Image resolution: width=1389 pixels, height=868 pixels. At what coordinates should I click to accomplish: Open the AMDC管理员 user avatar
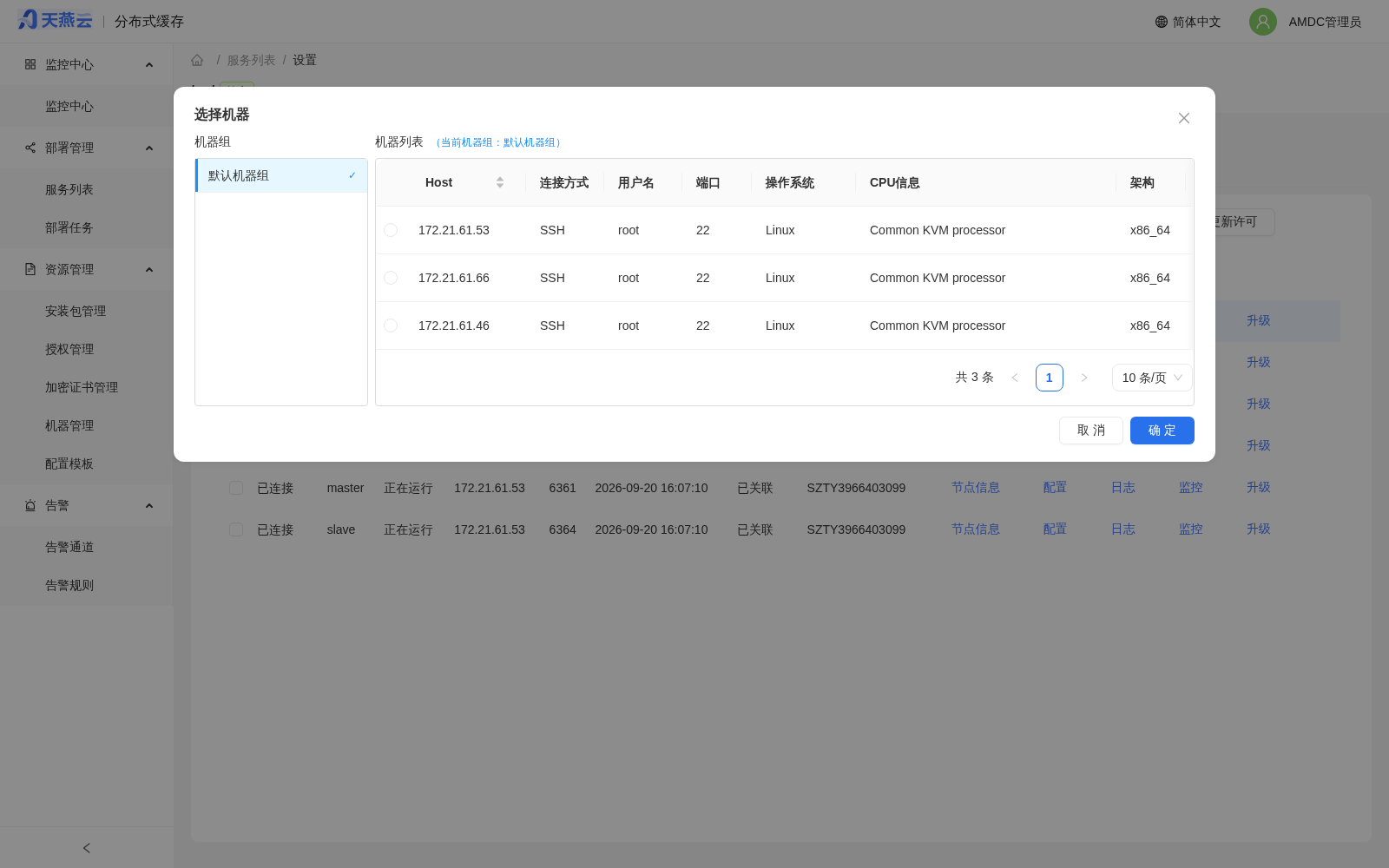click(x=1263, y=22)
